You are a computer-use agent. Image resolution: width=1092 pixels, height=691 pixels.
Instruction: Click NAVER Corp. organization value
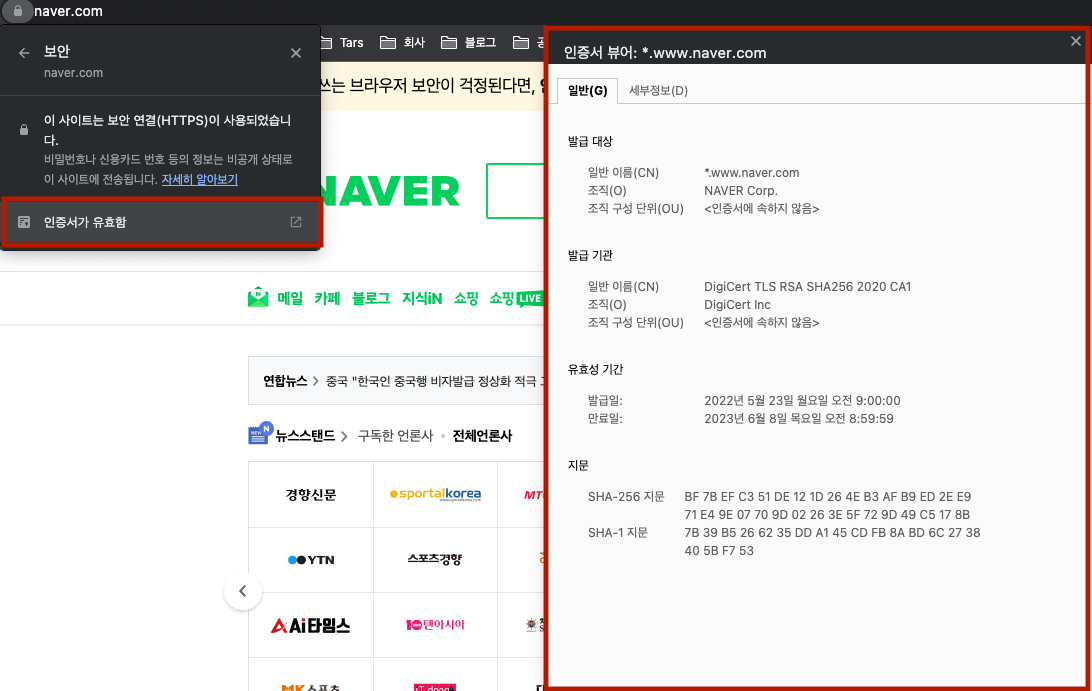pos(740,191)
